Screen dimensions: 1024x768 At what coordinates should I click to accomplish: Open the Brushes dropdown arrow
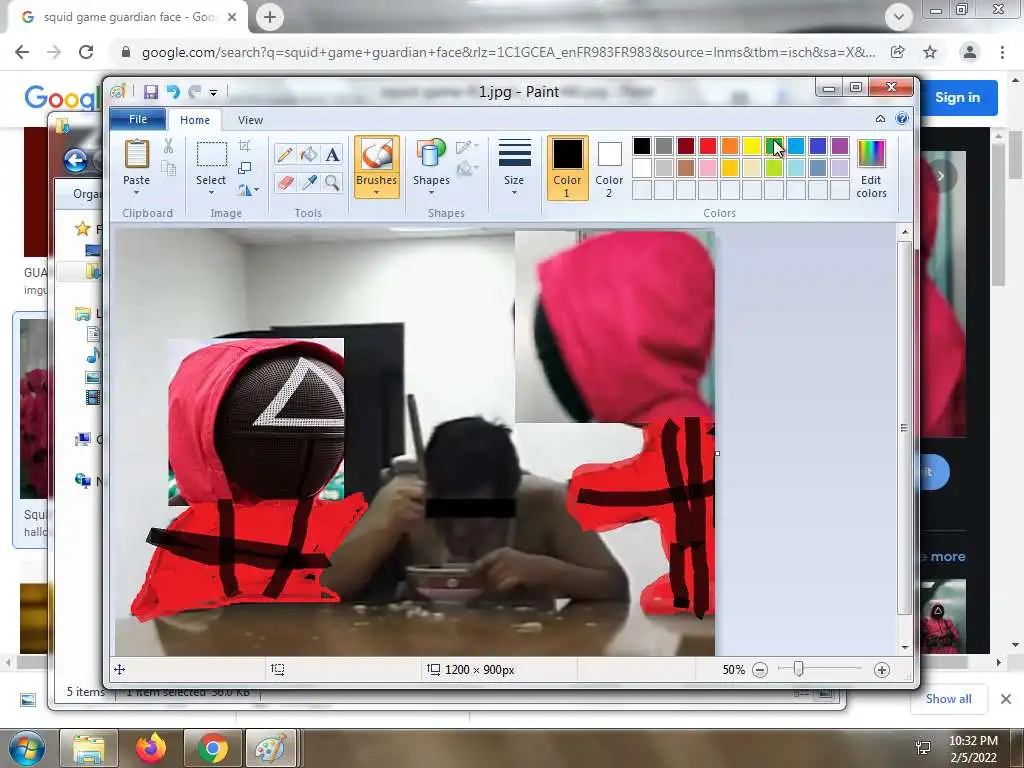tap(377, 193)
